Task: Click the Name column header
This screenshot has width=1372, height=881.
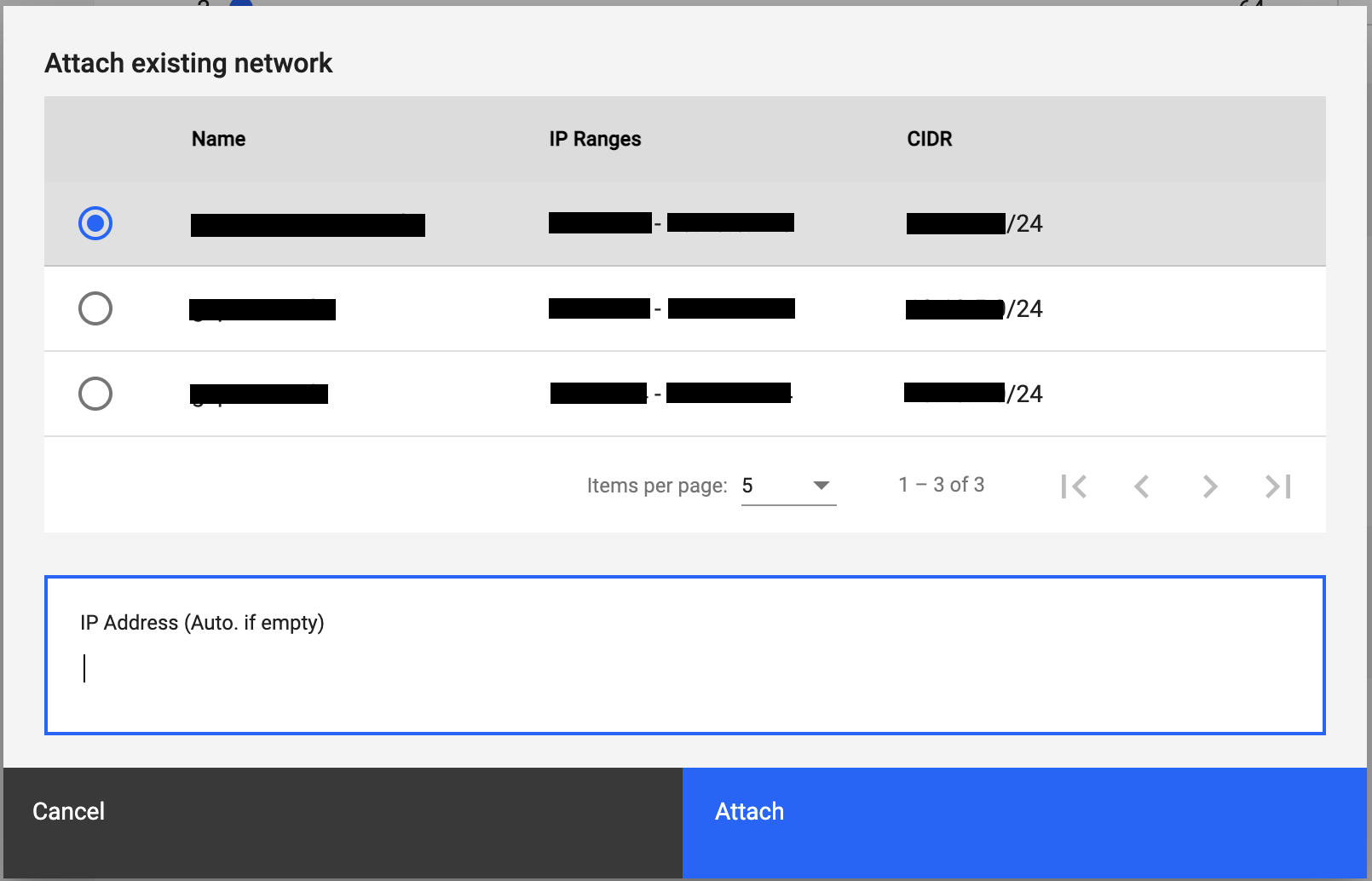Action: pyautogui.click(x=218, y=138)
